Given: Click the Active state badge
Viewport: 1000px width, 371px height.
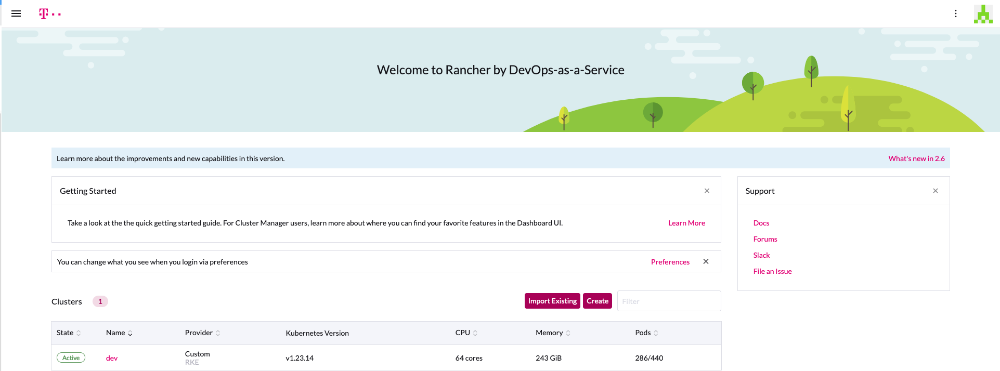Looking at the screenshot, I should point(70,358).
